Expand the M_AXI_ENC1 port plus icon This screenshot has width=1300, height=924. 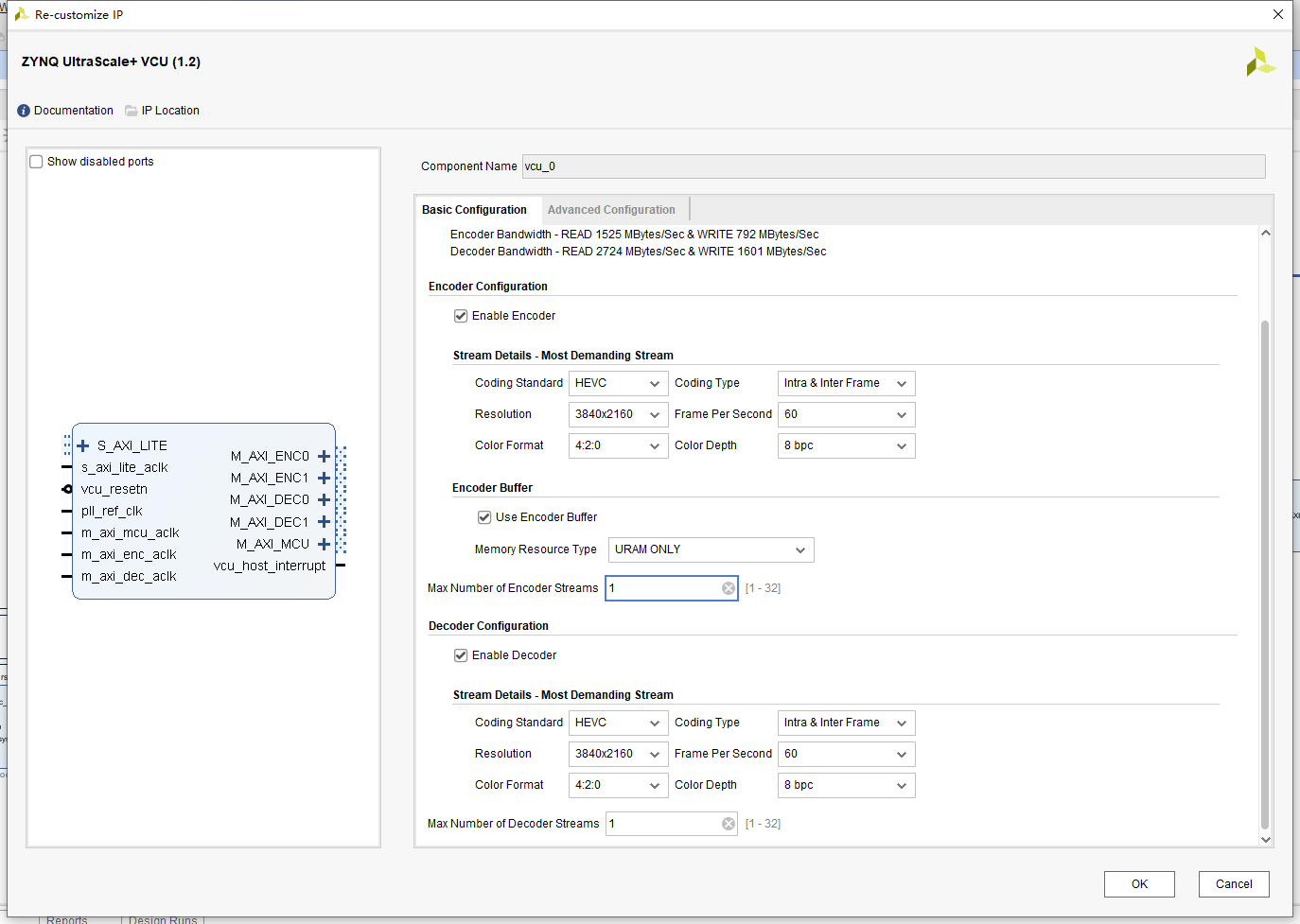click(x=324, y=478)
